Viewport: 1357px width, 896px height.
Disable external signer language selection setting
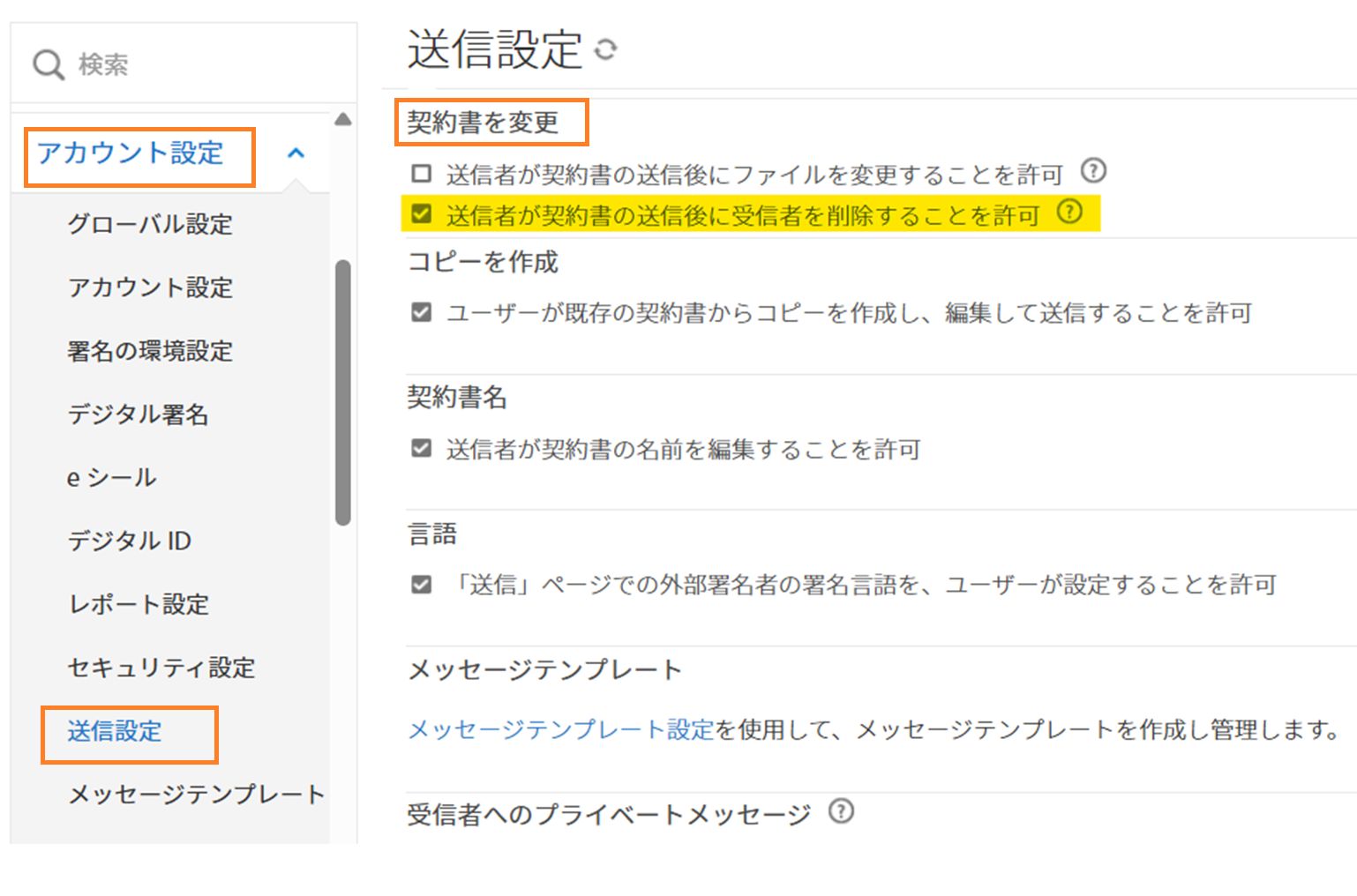pyautogui.click(x=421, y=584)
